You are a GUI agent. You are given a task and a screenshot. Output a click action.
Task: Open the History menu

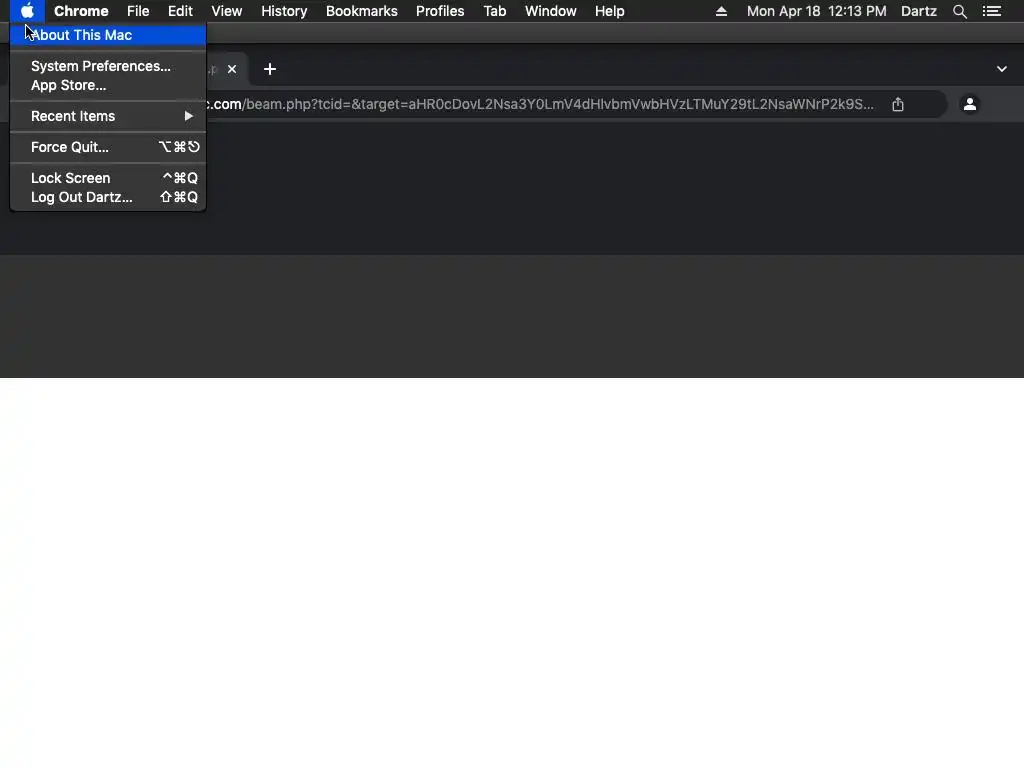coord(284,11)
